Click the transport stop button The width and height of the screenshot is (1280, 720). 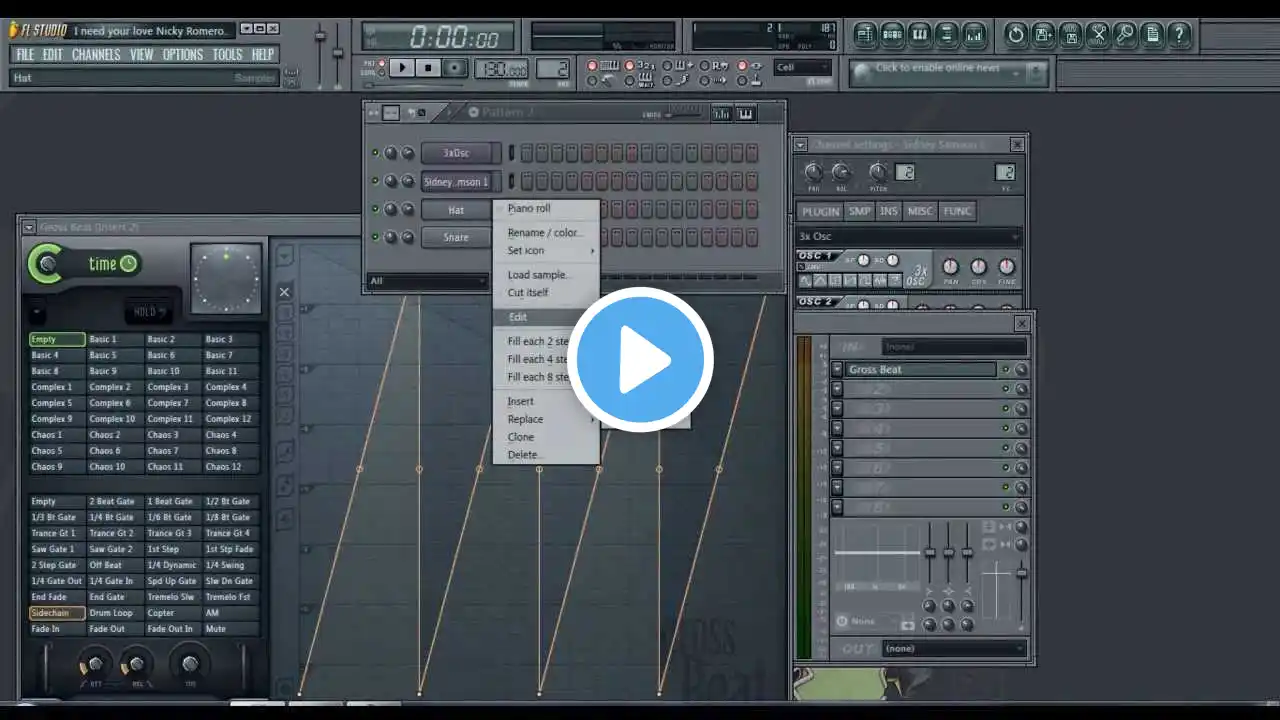pos(428,68)
